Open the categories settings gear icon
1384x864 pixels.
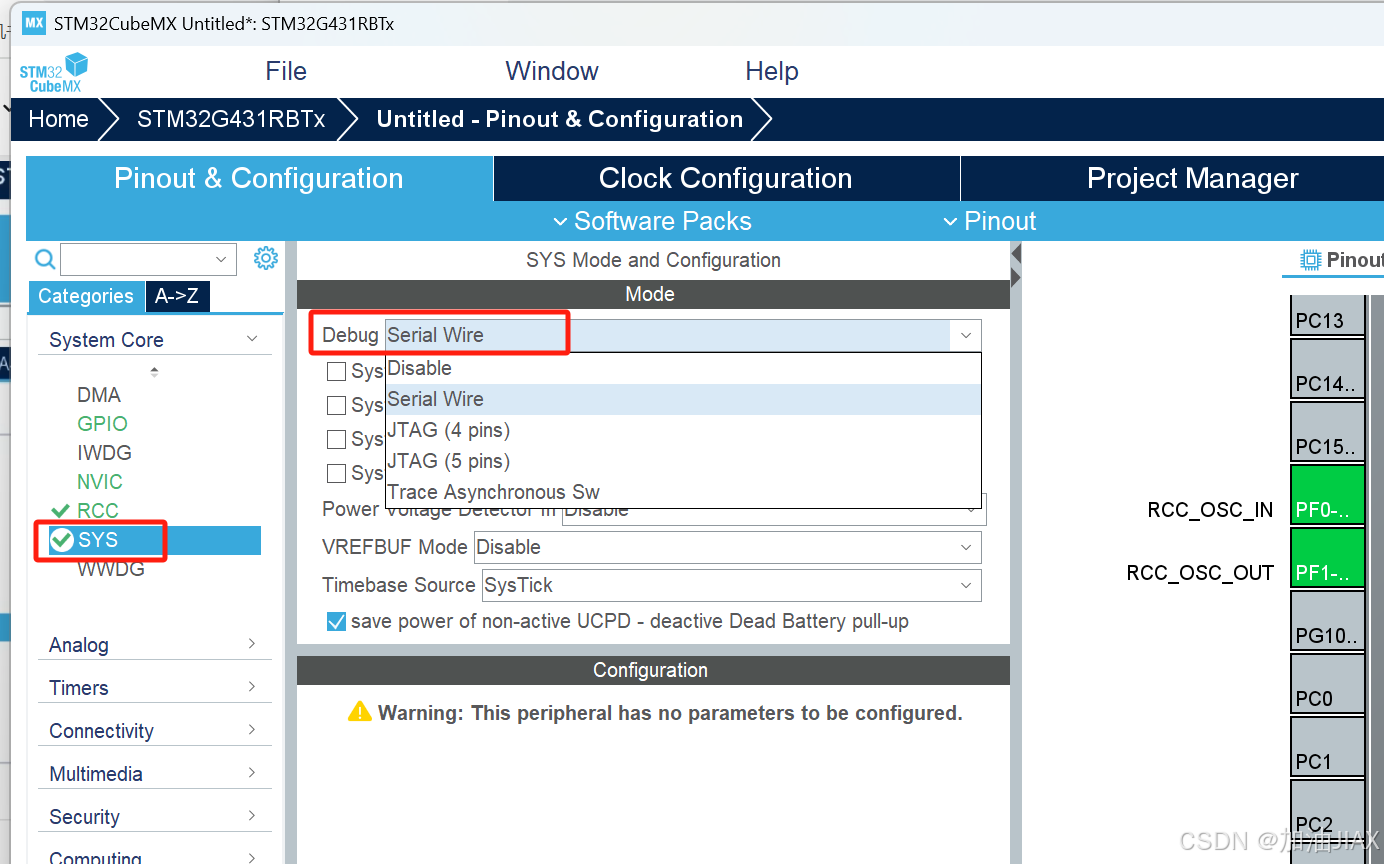(x=265, y=259)
